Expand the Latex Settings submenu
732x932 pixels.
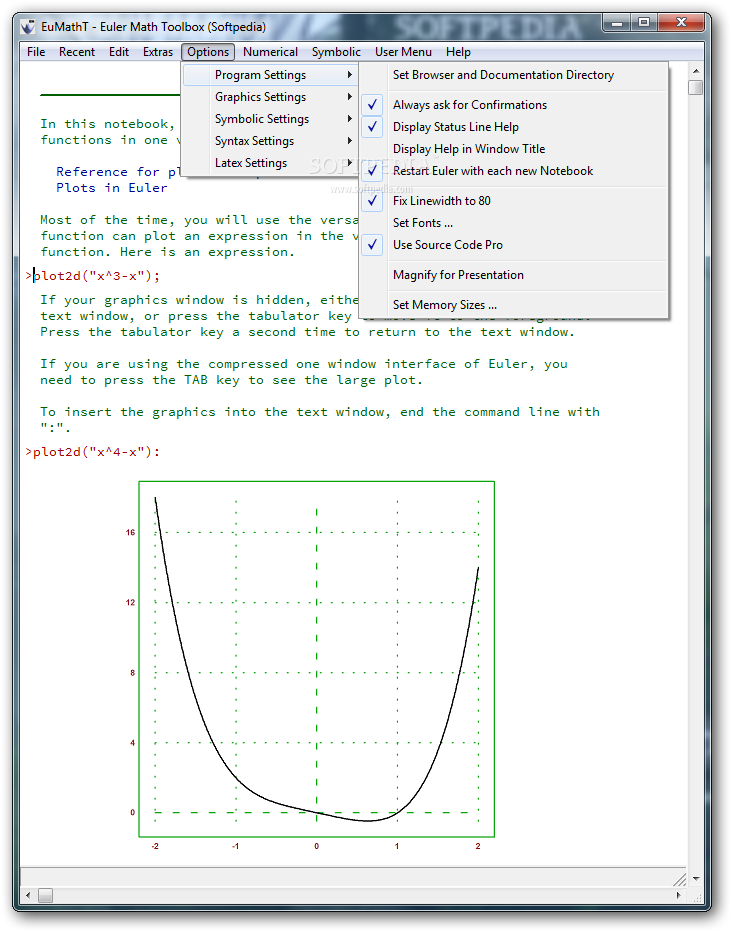coord(270,163)
